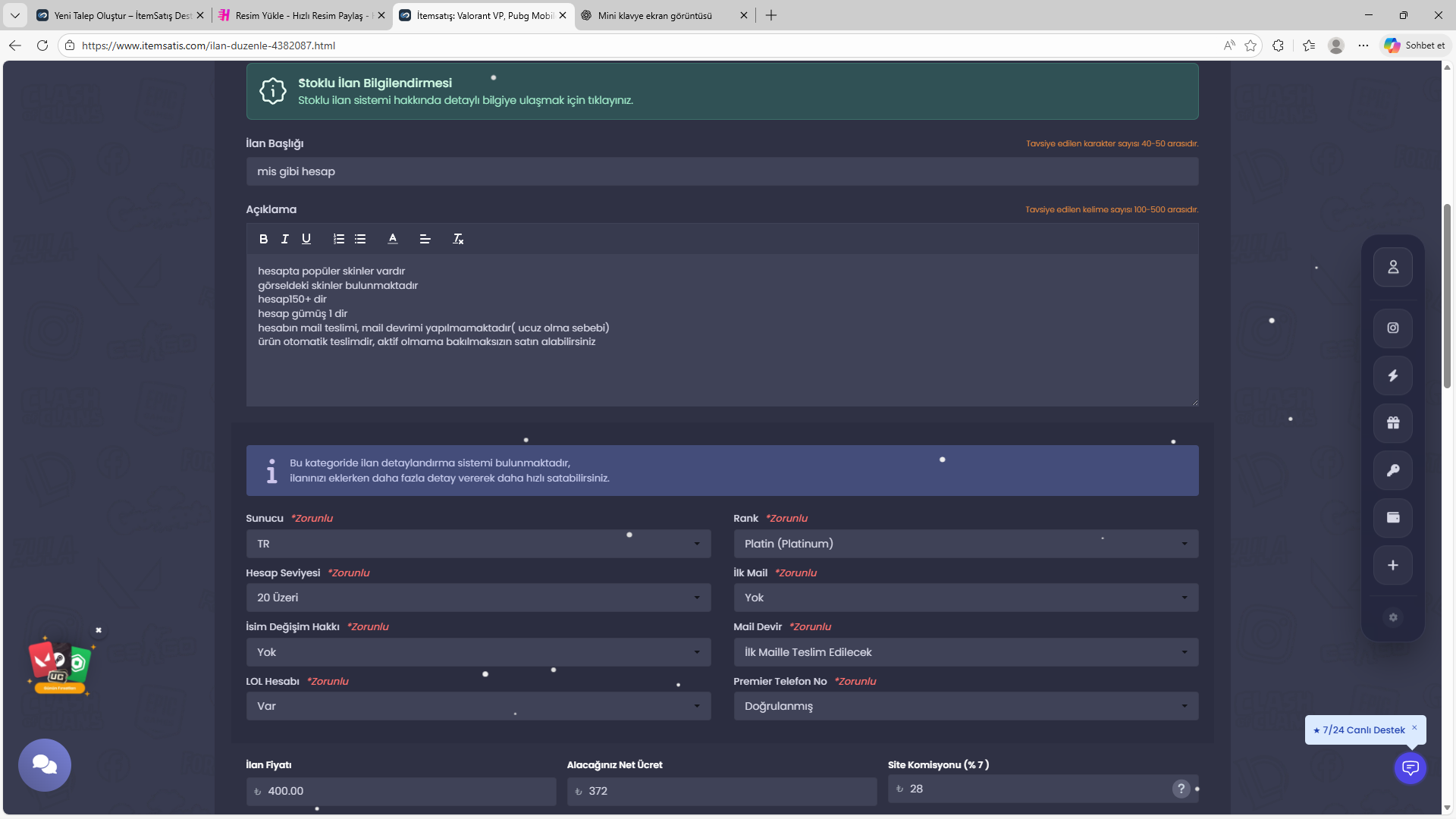
Task: Click the page vertical scrollbar thumb
Action: [1448, 296]
